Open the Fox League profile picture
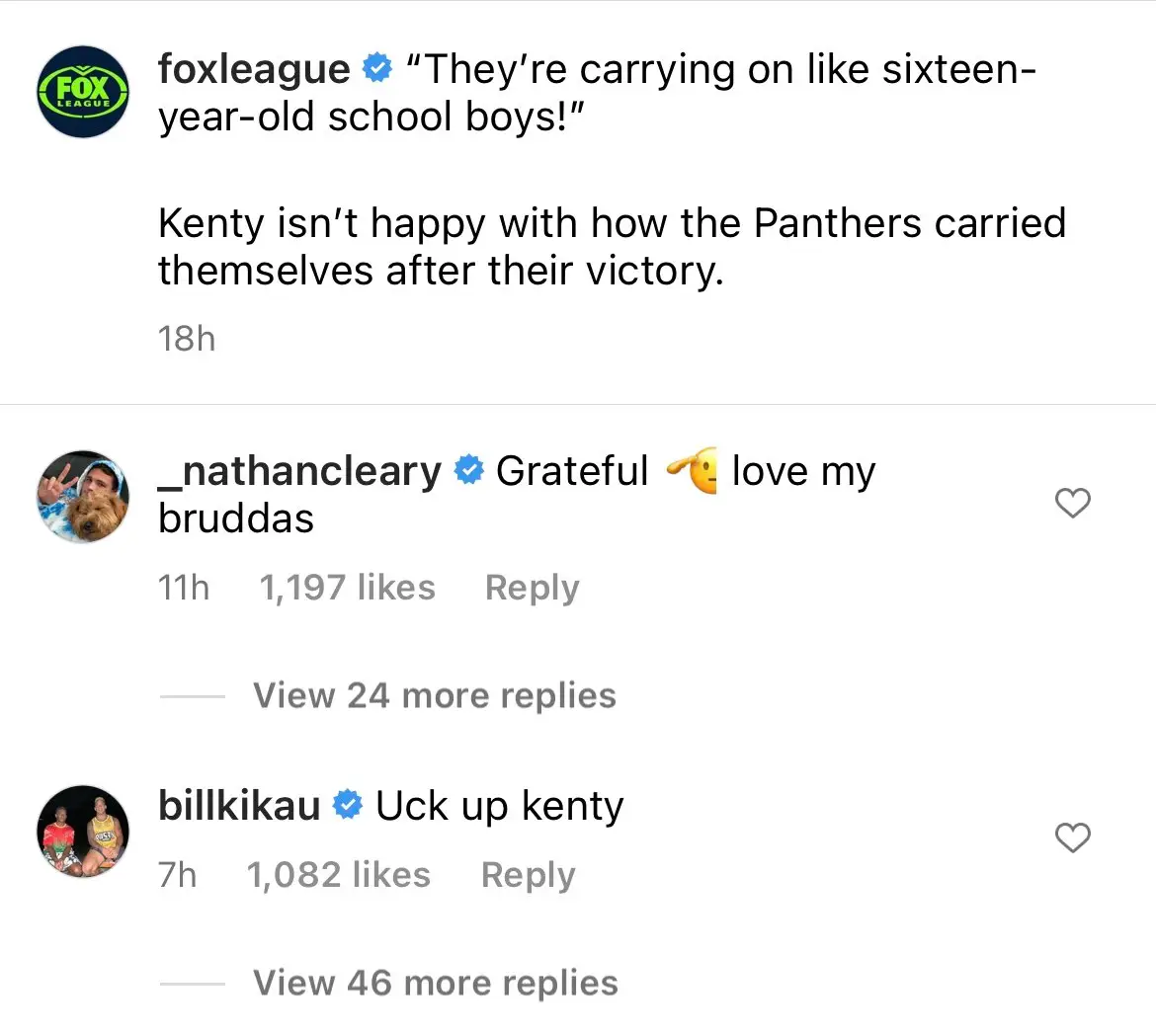 (x=83, y=91)
